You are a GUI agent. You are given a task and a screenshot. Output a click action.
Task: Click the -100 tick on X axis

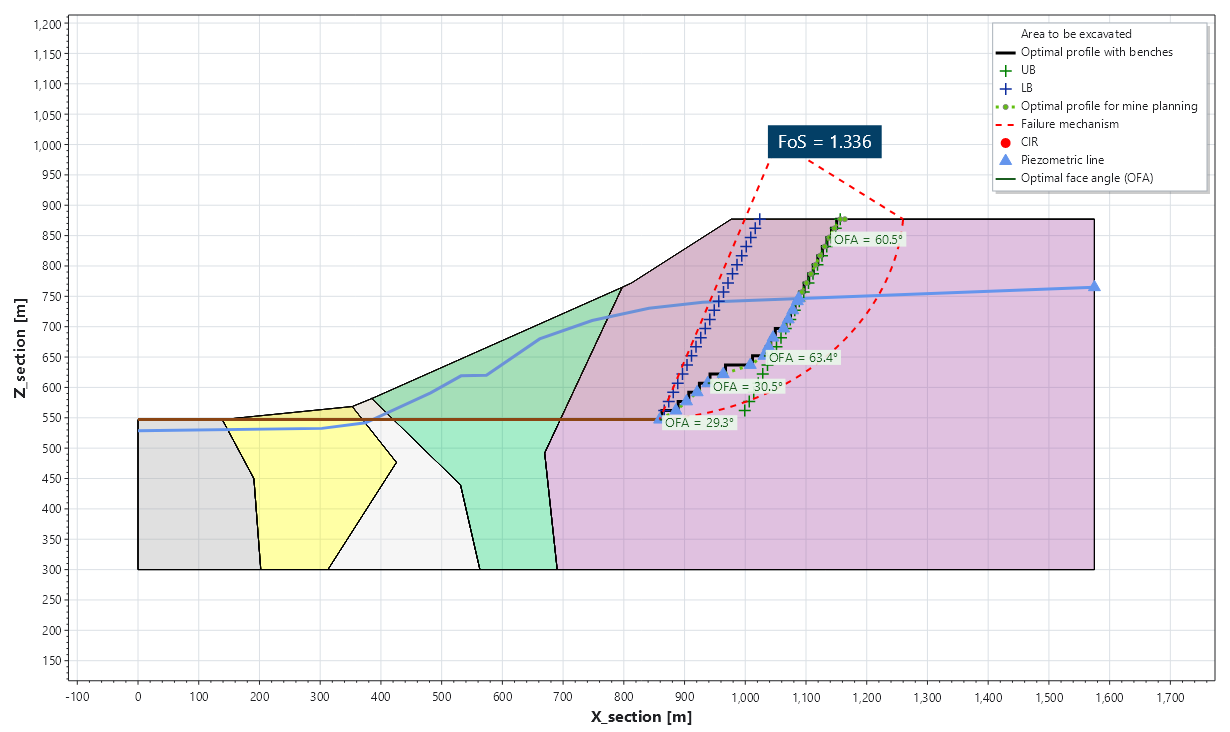77,696
